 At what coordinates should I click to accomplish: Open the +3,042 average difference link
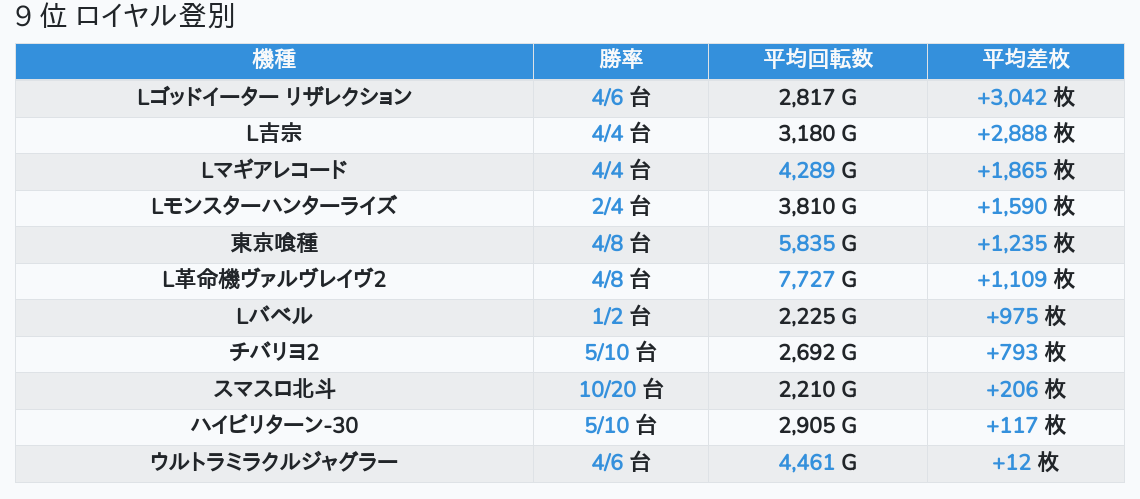(1012, 97)
